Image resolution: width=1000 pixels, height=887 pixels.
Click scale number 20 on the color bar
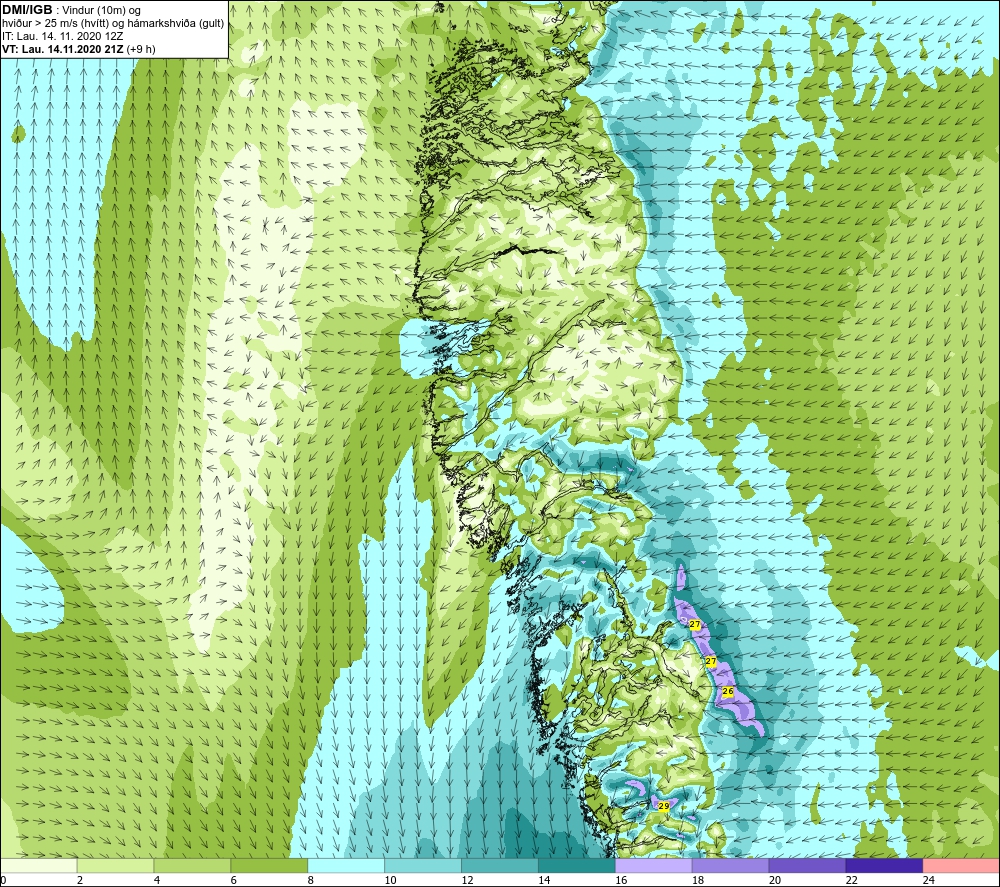click(x=774, y=880)
